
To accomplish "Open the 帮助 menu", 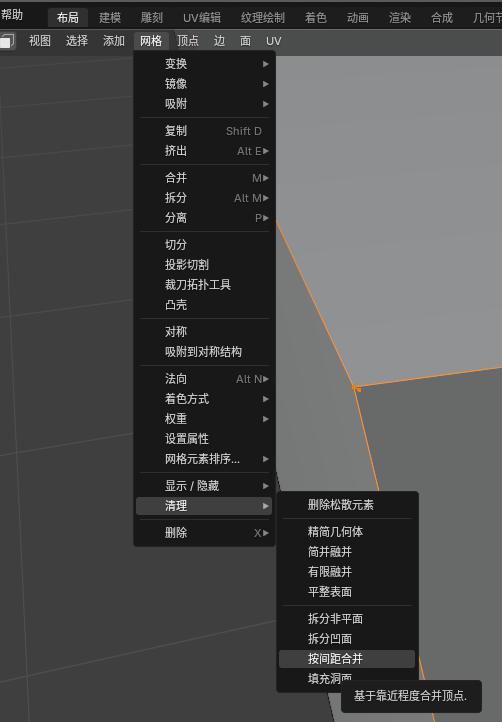I will click(x=12, y=15).
